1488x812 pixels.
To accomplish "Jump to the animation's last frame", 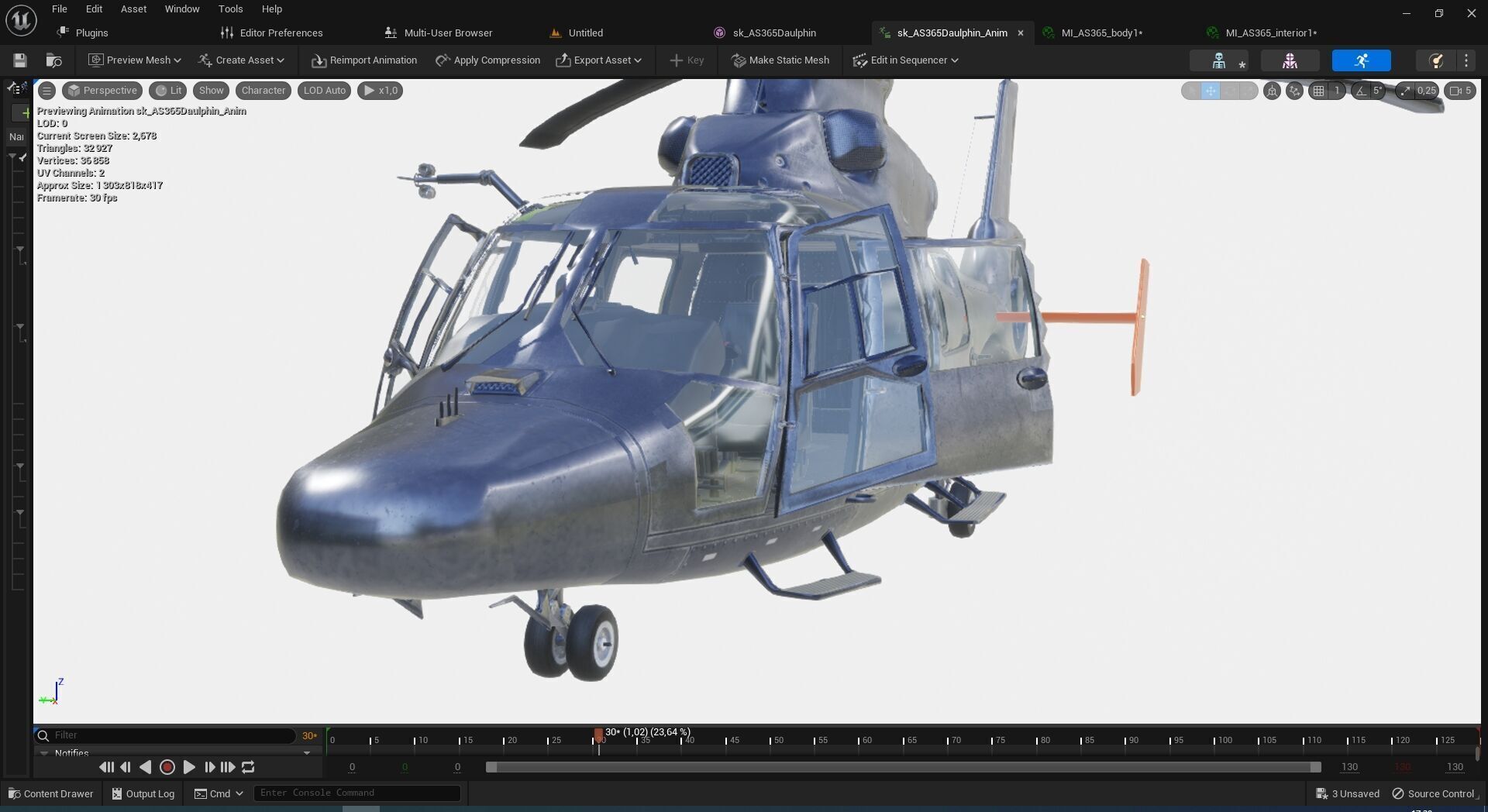I will pyautogui.click(x=228, y=767).
